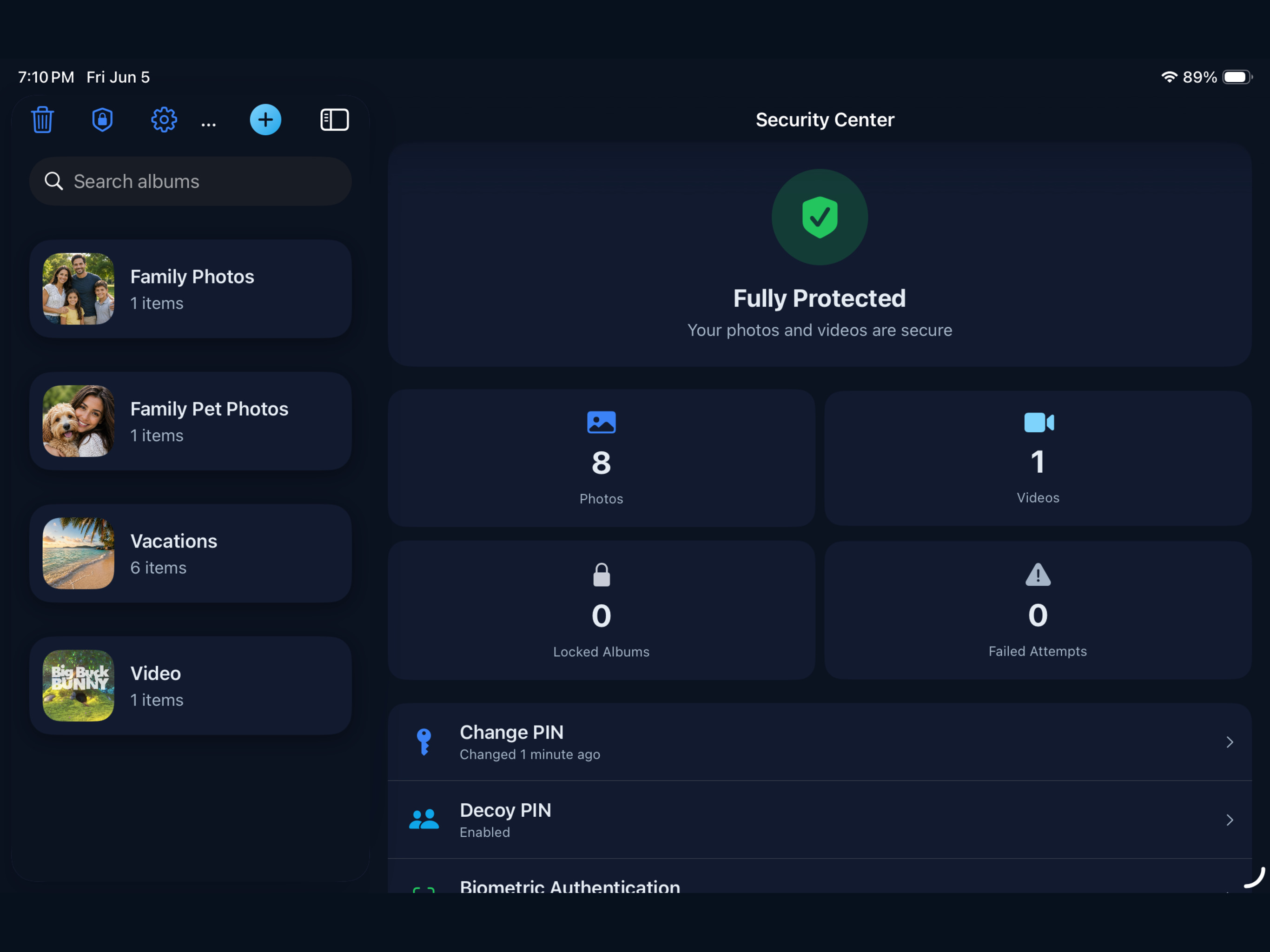Click the search magnifier icon
The height and width of the screenshot is (952, 1270).
point(53,181)
